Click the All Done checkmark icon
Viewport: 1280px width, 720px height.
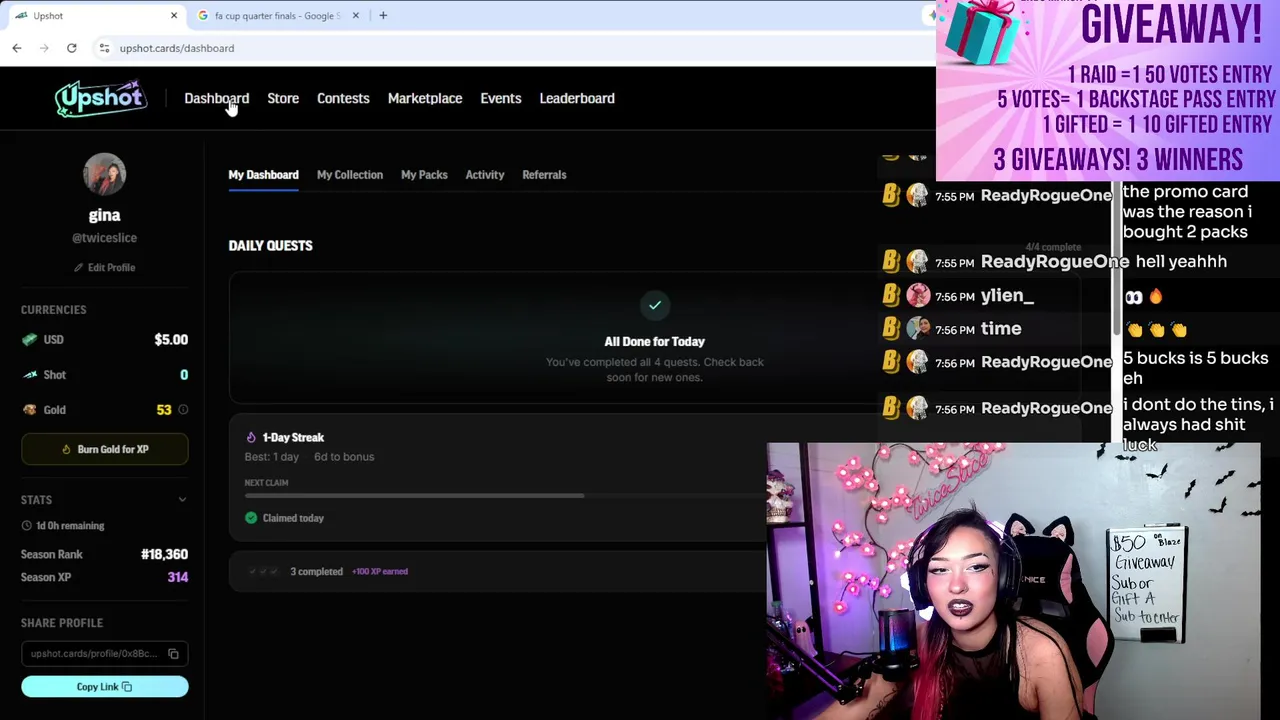point(655,305)
